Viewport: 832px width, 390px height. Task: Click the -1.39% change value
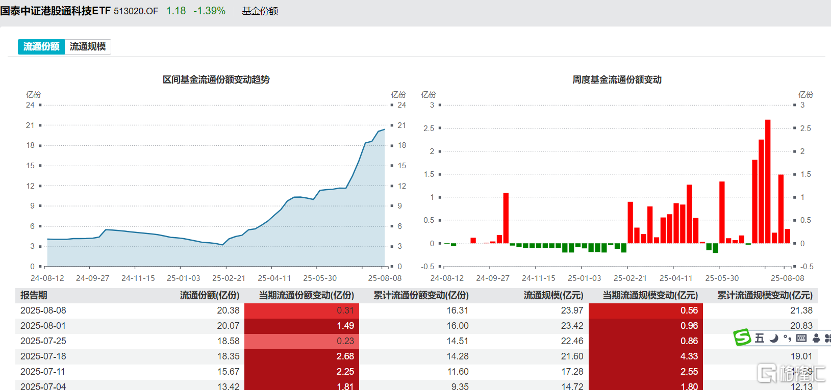click(209, 11)
